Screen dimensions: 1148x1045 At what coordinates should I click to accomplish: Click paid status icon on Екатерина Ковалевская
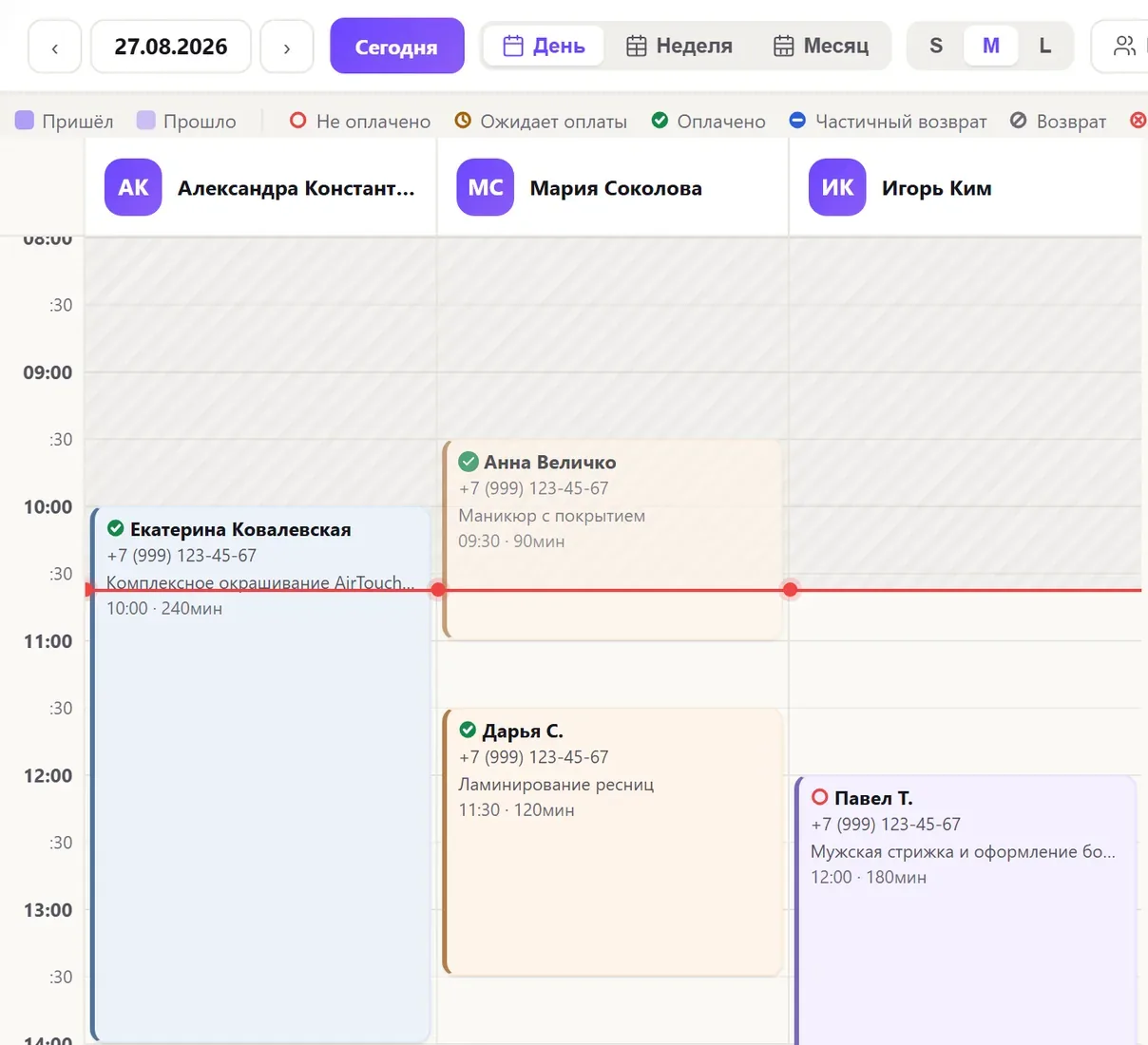tap(116, 529)
